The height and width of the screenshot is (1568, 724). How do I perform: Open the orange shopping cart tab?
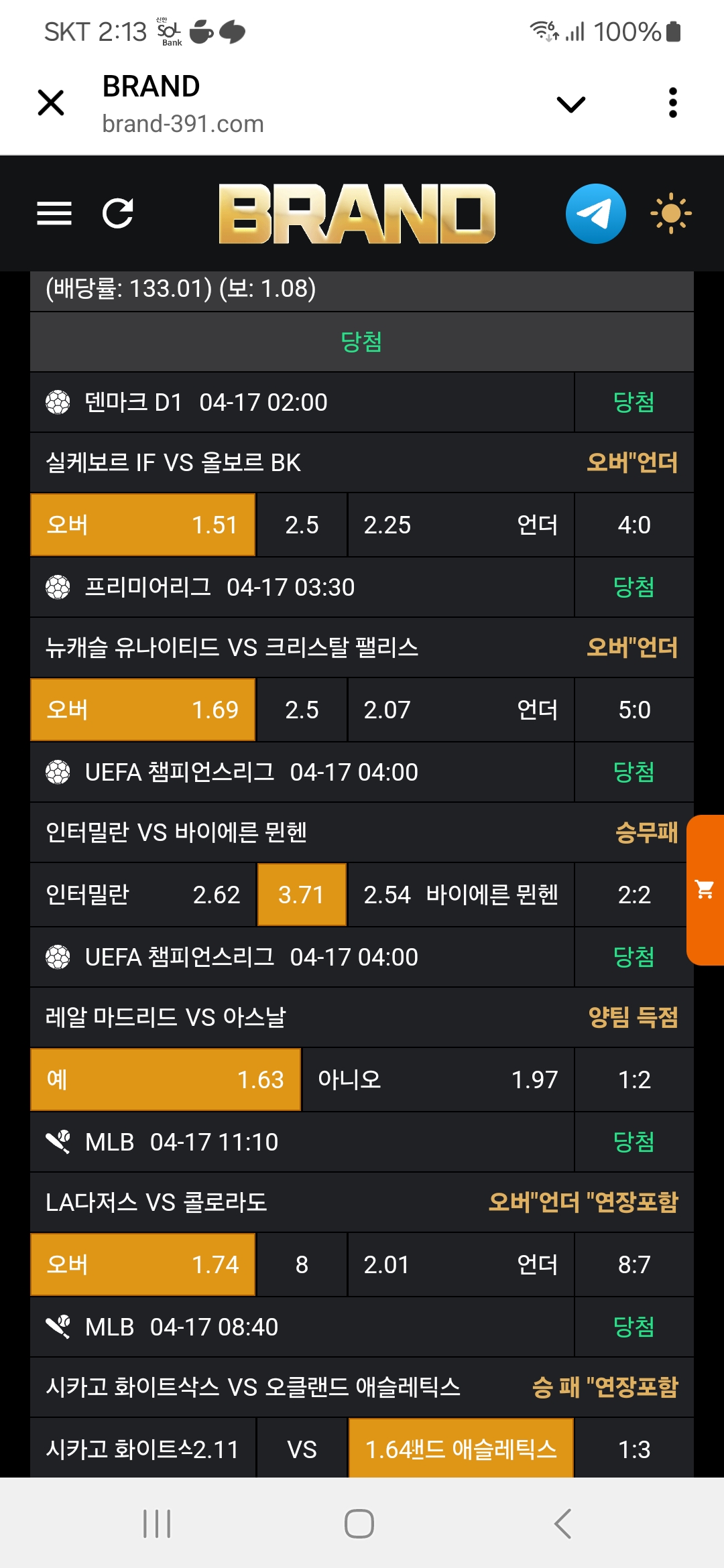705,890
